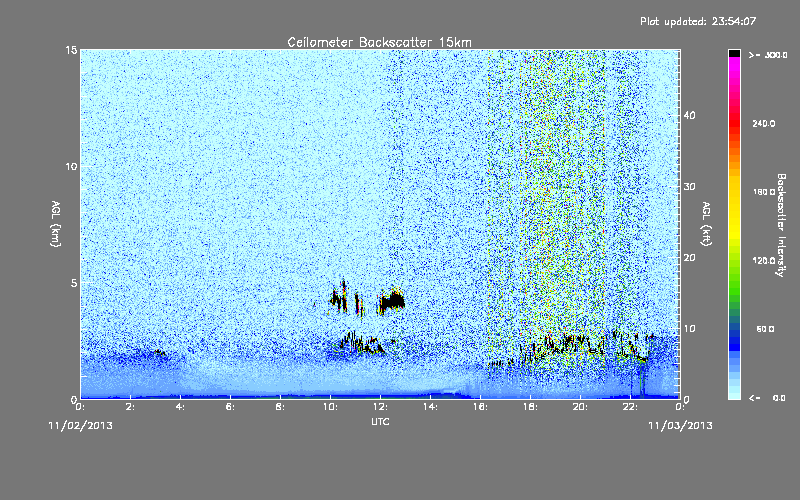Click the end date '11/03/2013'
The image size is (800, 500).
[x=680, y=426]
